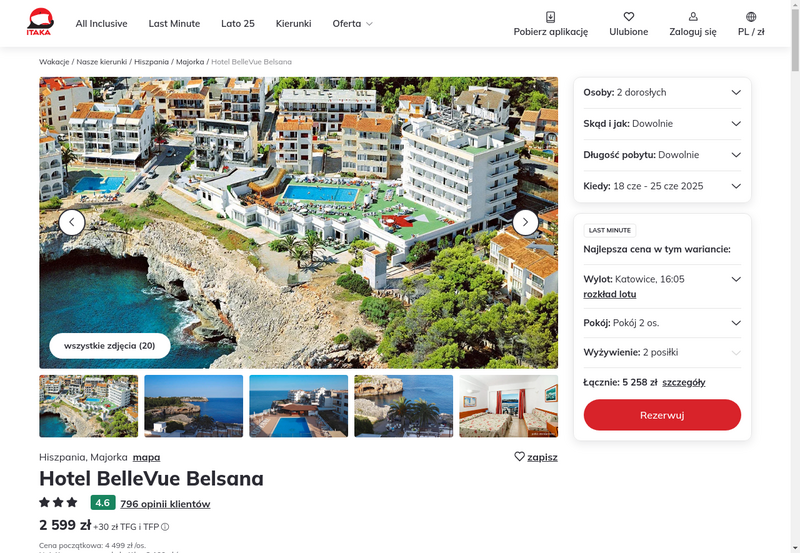Expand the Osoby dropdown
The image size is (800, 553).
point(662,92)
